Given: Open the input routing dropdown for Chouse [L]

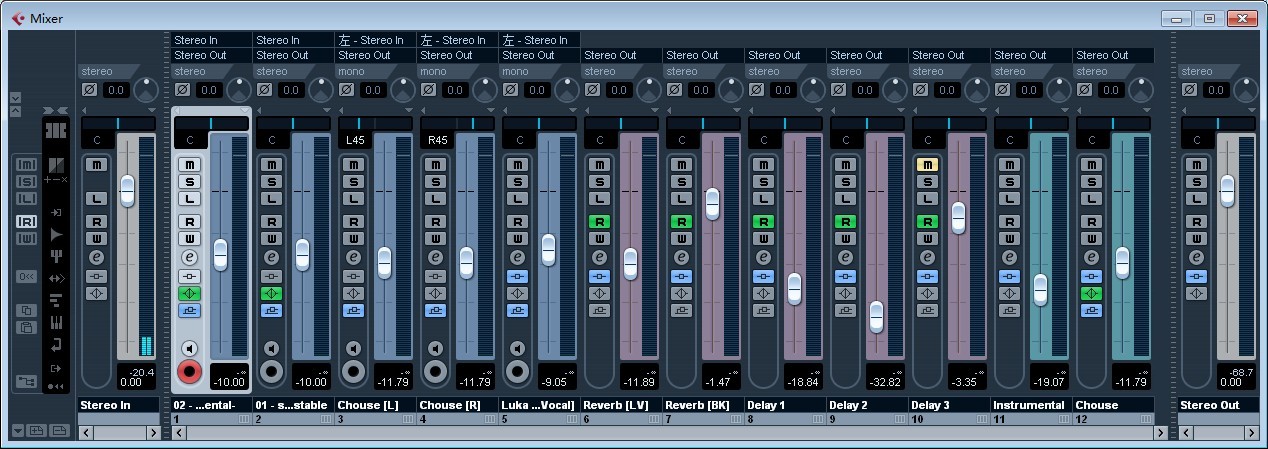Looking at the screenshot, I should click(375, 40).
